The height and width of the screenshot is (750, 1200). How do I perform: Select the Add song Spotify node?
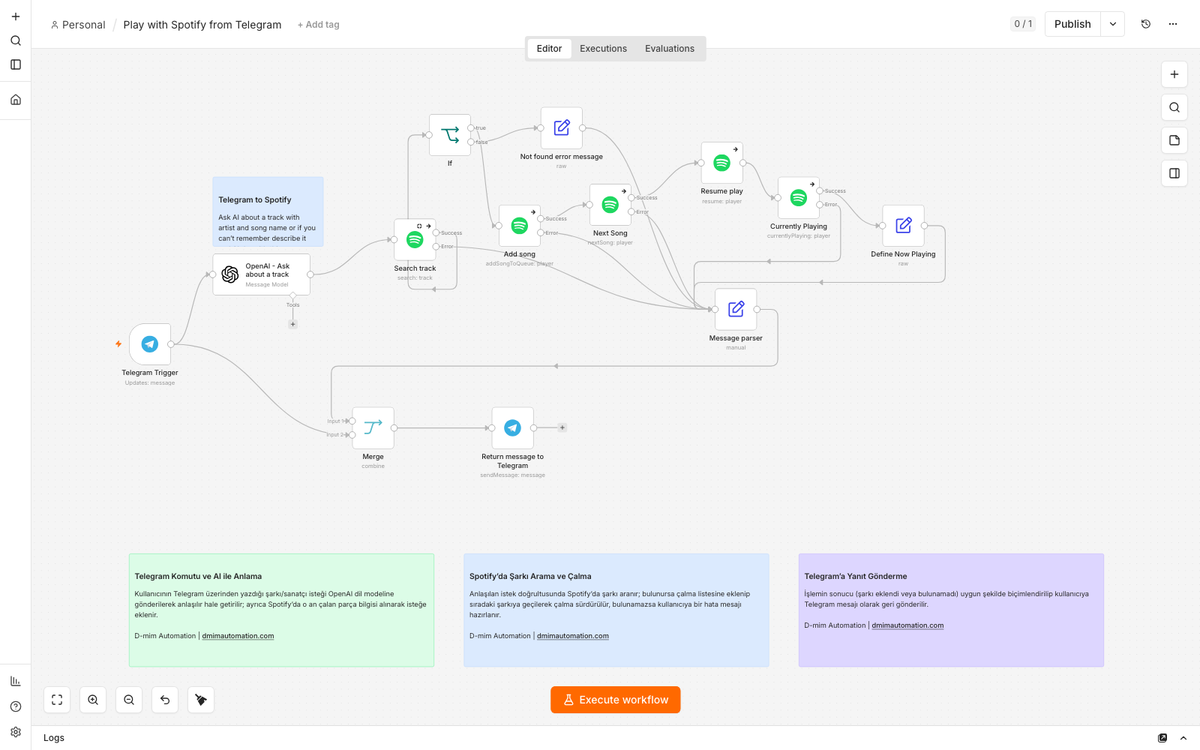point(519,226)
